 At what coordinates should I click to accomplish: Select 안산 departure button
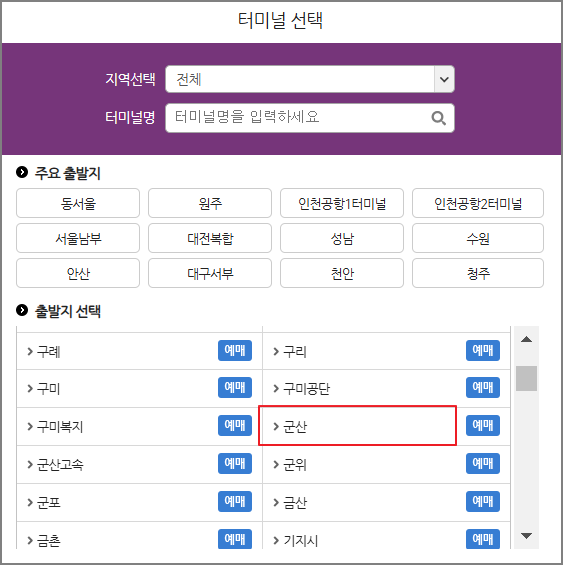(x=78, y=273)
